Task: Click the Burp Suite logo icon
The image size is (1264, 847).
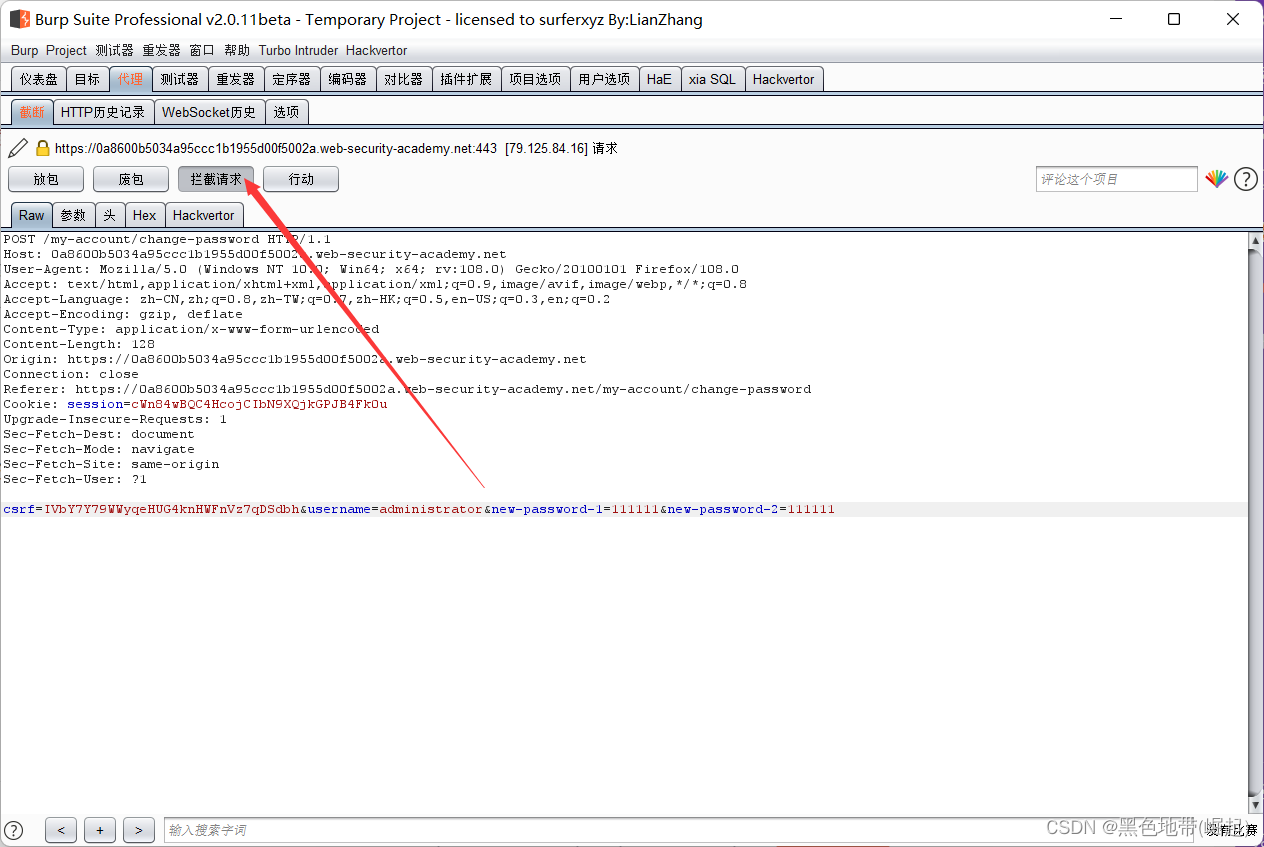Action: tap(19, 19)
